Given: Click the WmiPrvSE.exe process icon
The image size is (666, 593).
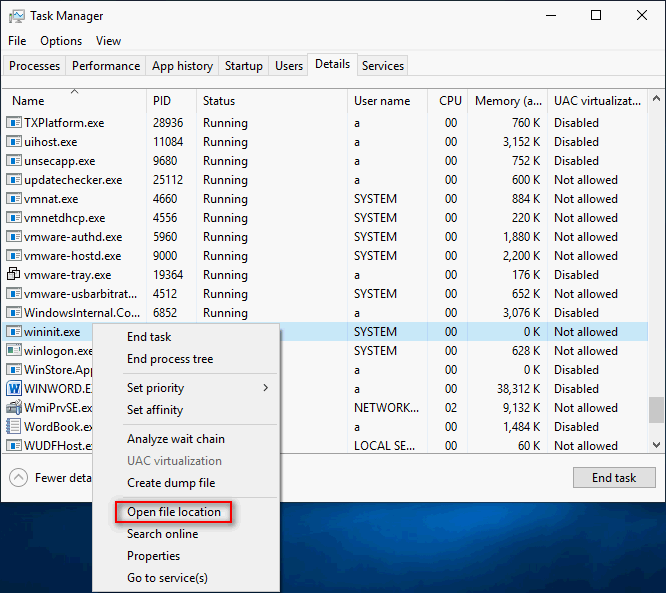Looking at the screenshot, I should click(14, 407).
